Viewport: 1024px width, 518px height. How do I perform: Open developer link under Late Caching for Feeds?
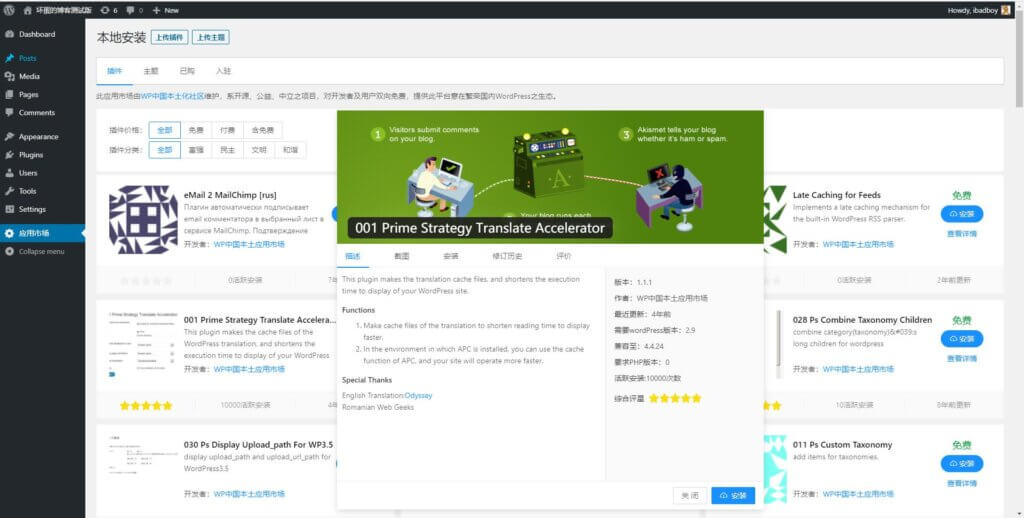pos(858,244)
